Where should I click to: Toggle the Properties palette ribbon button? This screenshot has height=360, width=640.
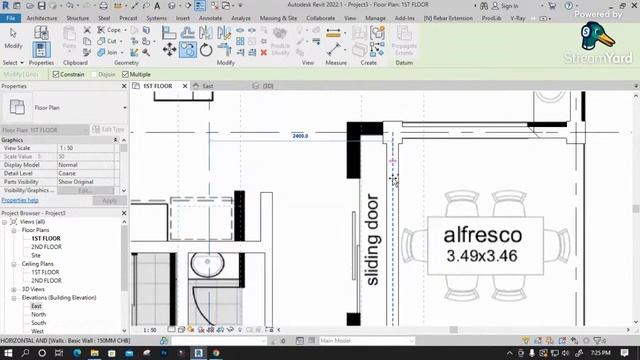coord(41,49)
